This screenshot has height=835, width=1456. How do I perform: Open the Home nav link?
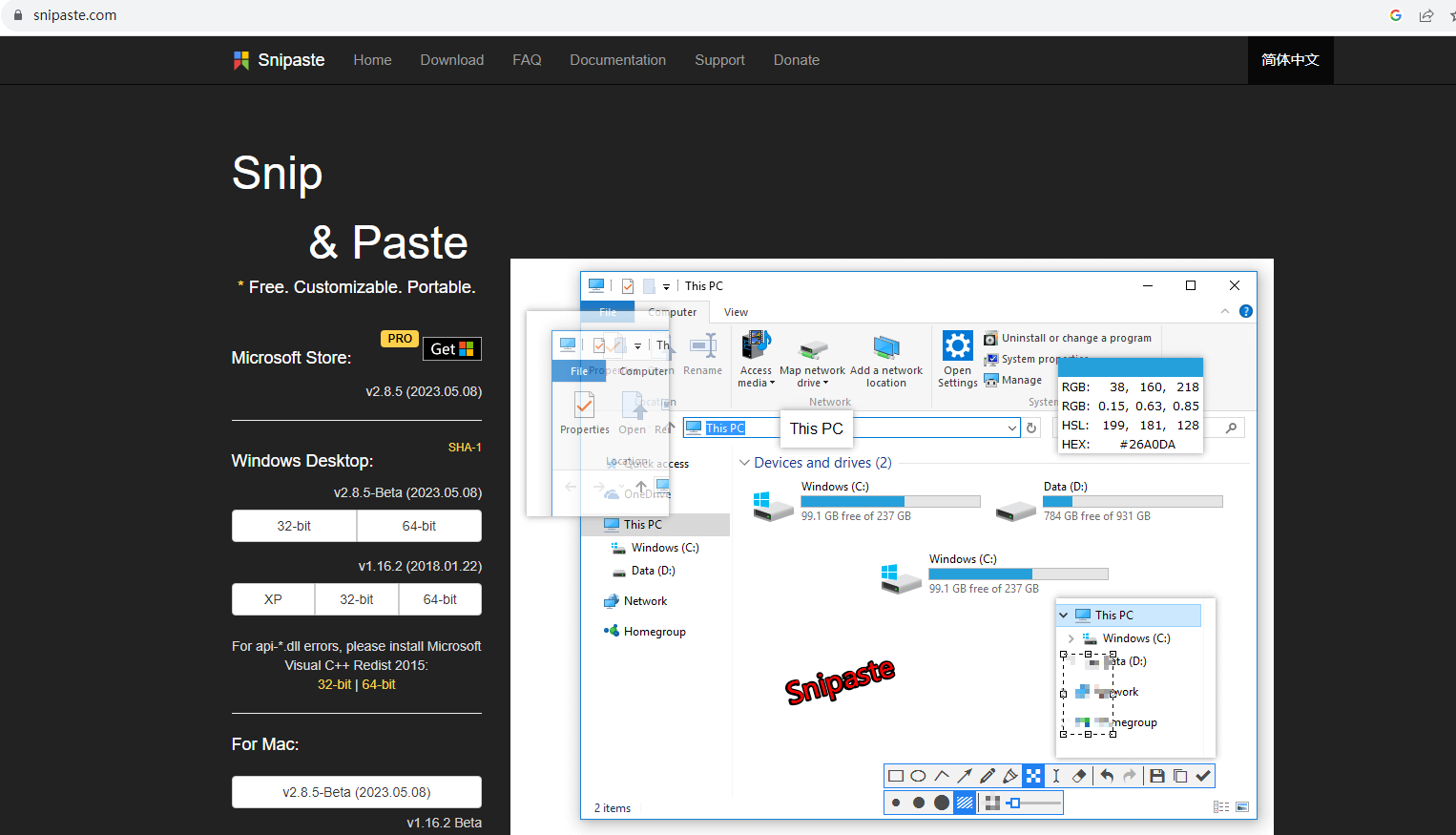tap(372, 60)
